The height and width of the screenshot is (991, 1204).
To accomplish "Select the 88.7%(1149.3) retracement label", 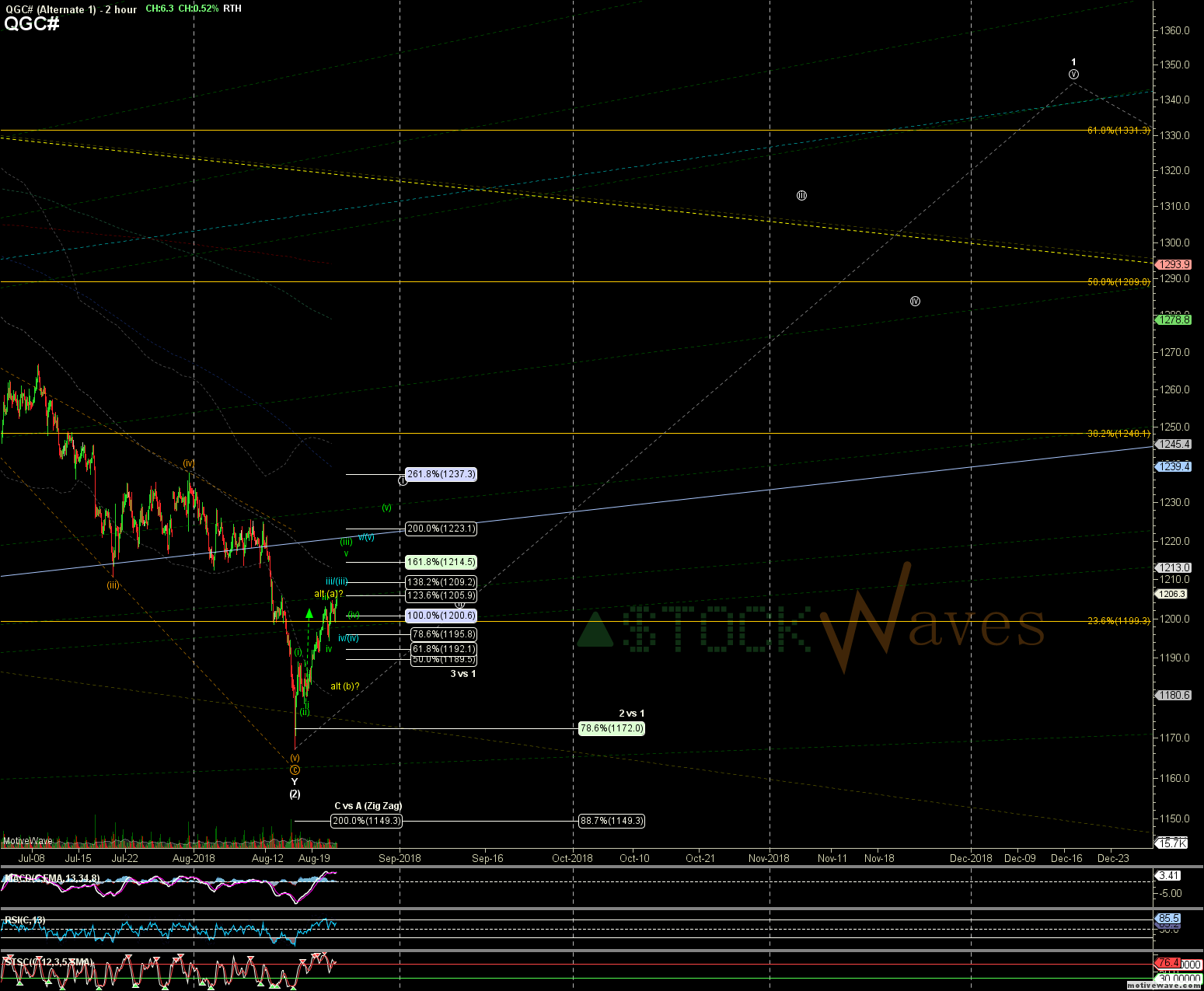I will [611, 821].
